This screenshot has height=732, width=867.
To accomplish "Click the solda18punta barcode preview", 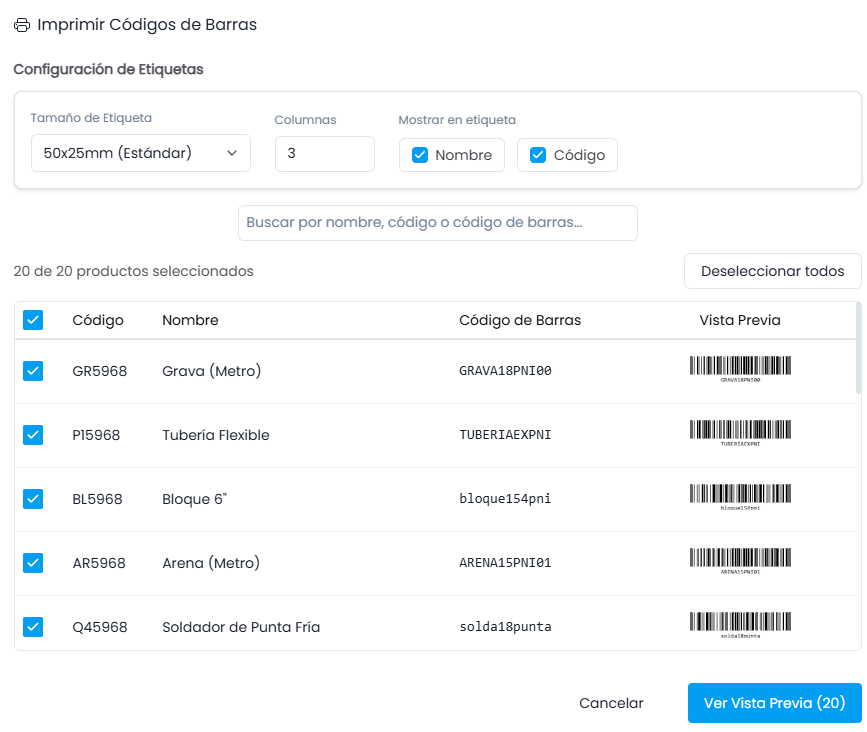I will (x=740, y=626).
